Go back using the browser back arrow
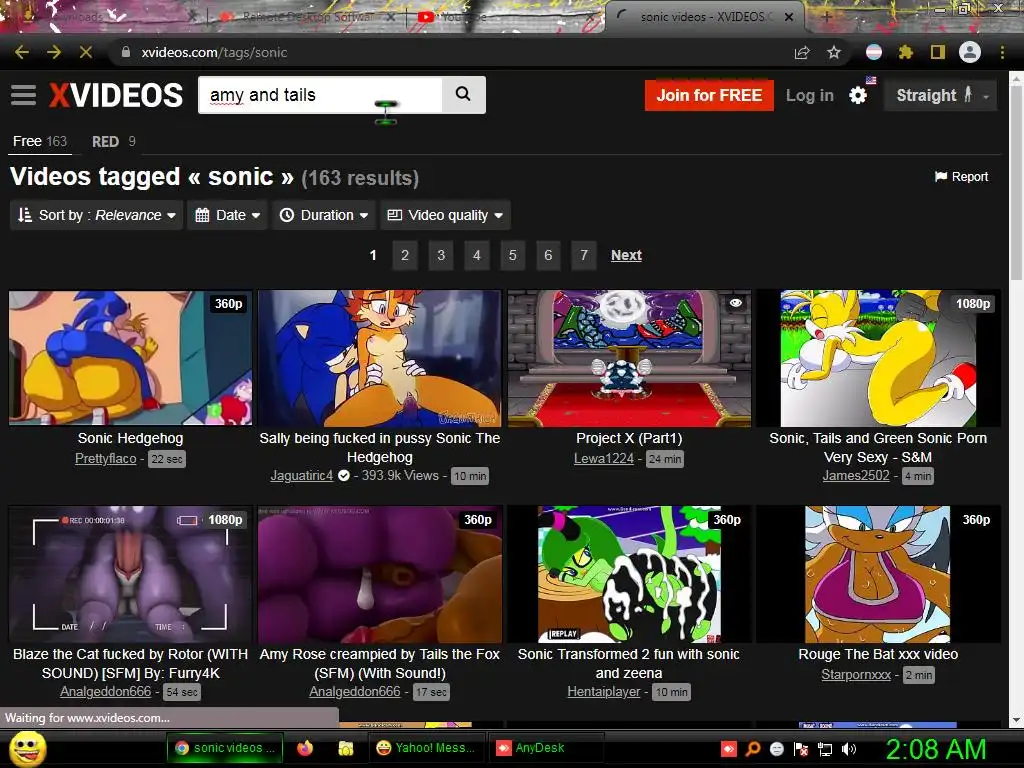This screenshot has height=768, width=1024. pyautogui.click(x=22, y=52)
